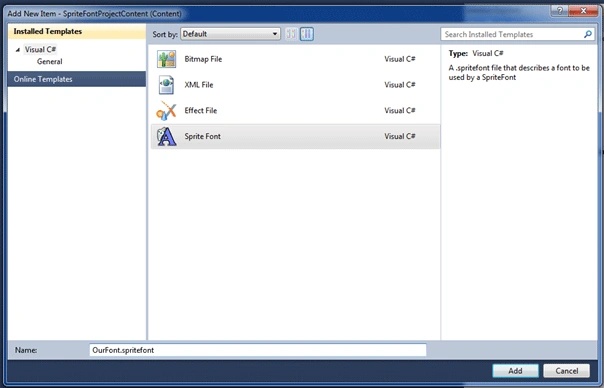Select the XML File template name
Viewport: 604px width, 388px height.
198,85
